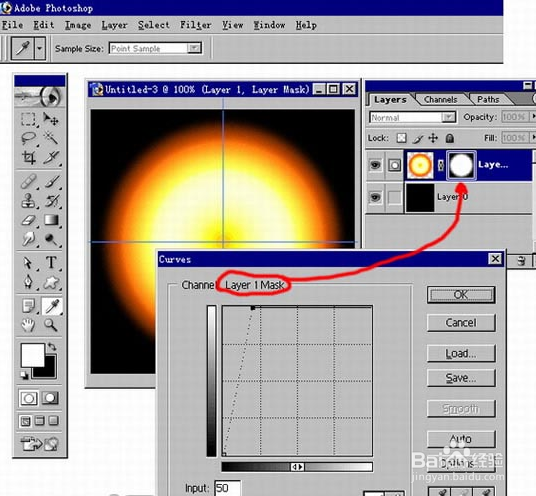Open the File menu

click(x=13, y=25)
